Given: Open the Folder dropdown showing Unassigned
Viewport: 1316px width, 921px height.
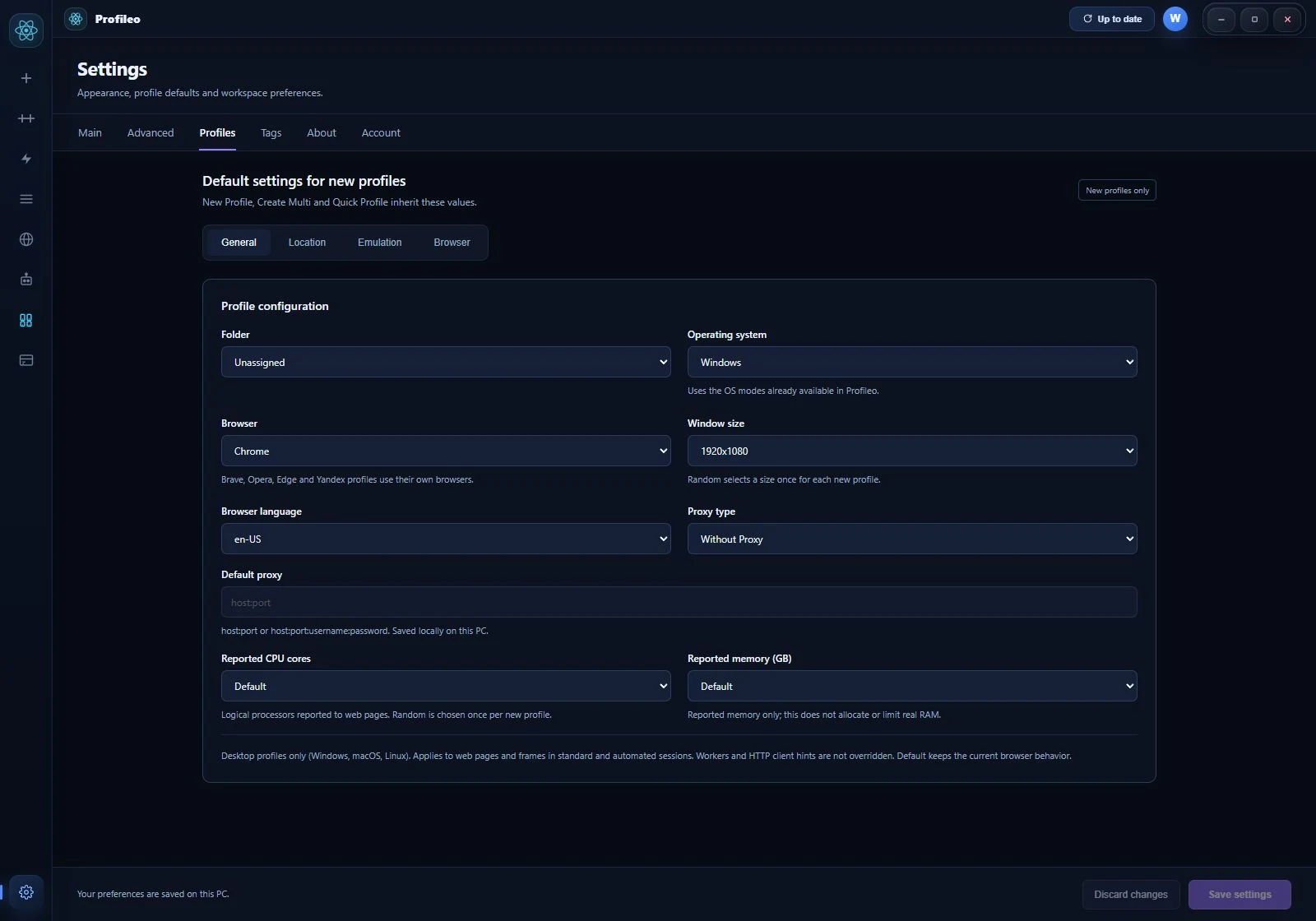Looking at the screenshot, I should click(x=446, y=362).
